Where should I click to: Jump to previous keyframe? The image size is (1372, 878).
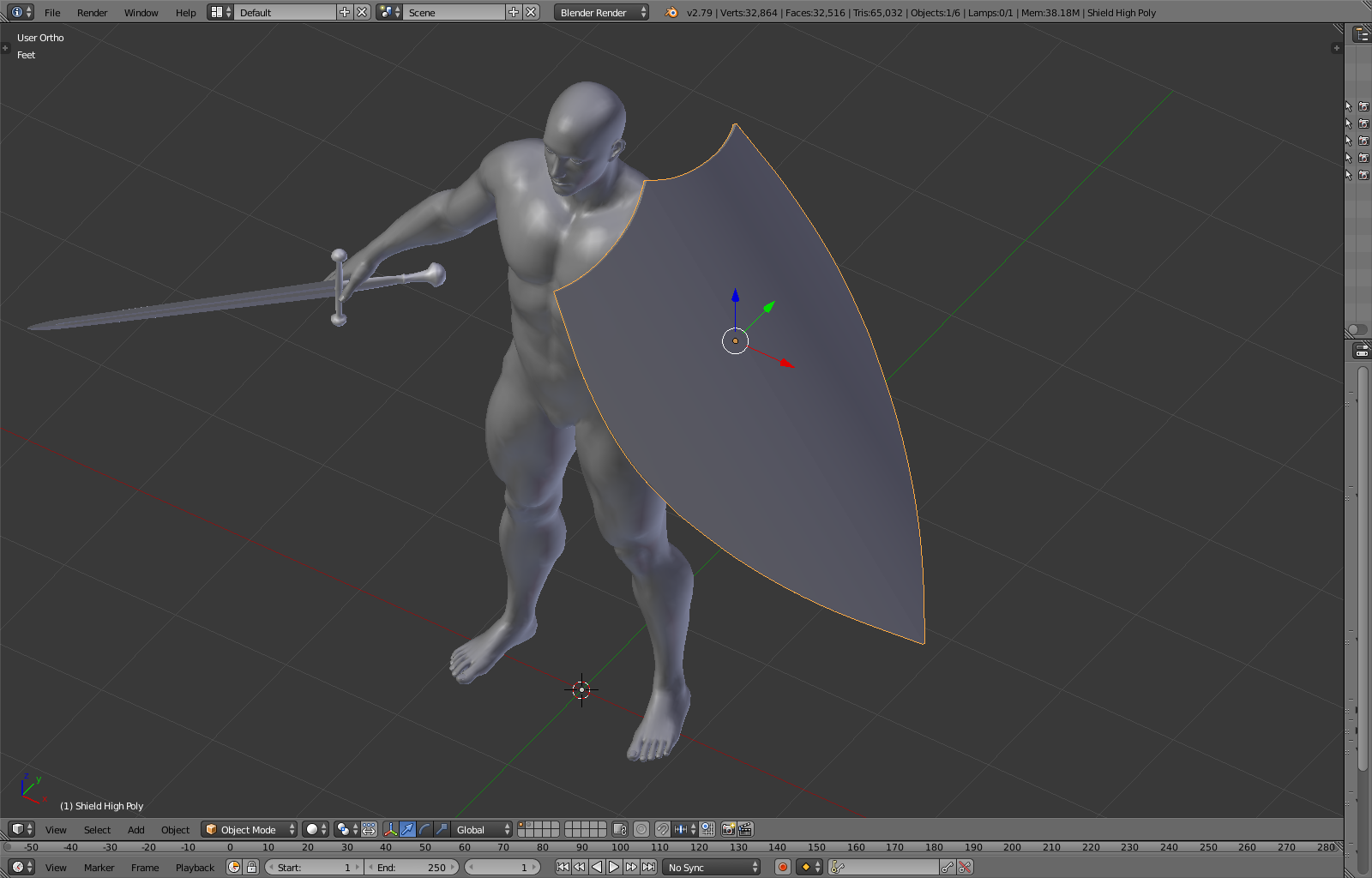click(580, 867)
